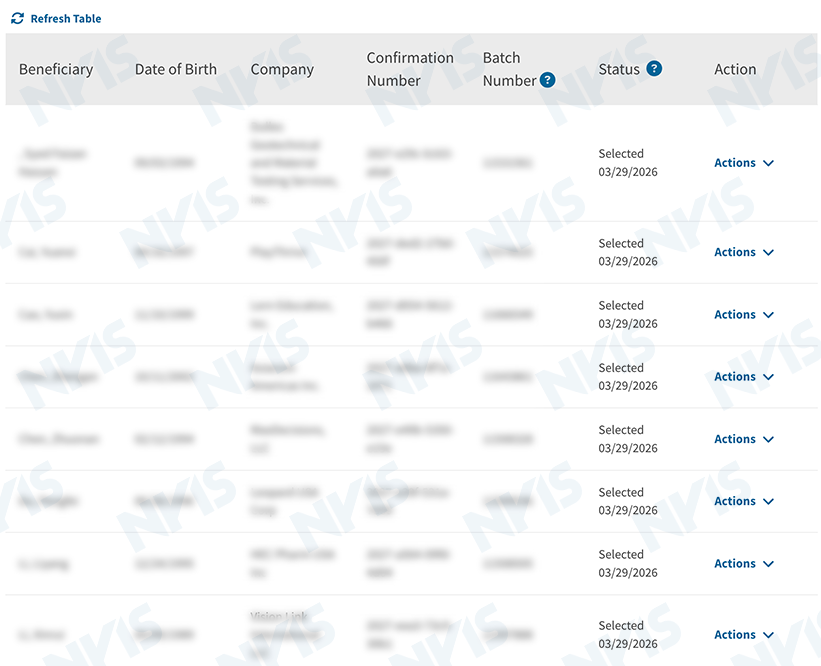Click the Confirmation Number column header
The height and width of the screenshot is (666, 821).
[410, 69]
